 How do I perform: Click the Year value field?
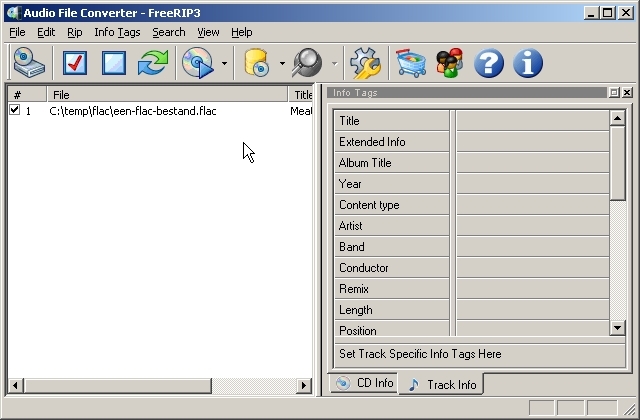click(x=533, y=184)
